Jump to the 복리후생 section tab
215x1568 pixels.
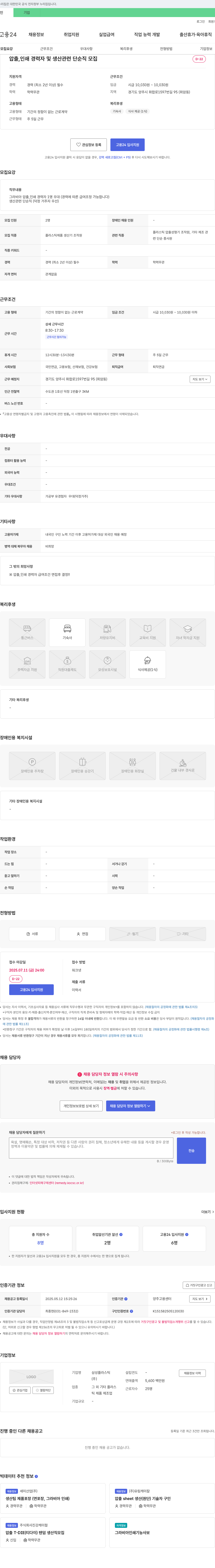coord(126,49)
